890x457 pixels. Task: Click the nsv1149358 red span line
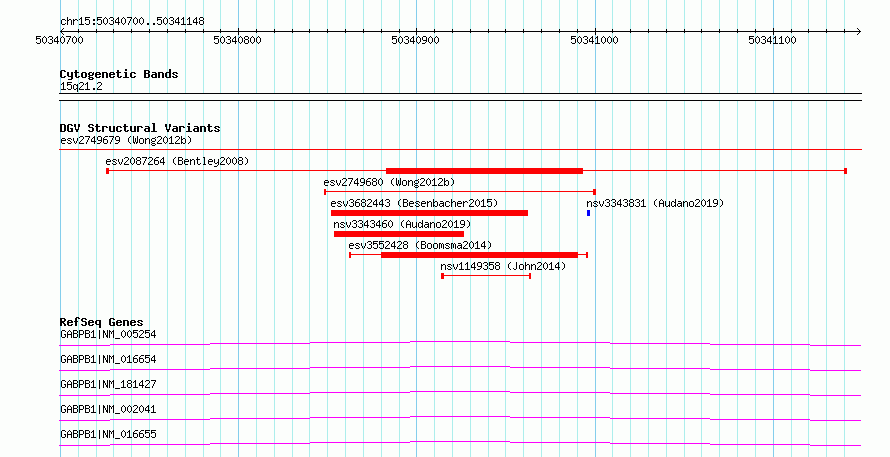coord(486,276)
